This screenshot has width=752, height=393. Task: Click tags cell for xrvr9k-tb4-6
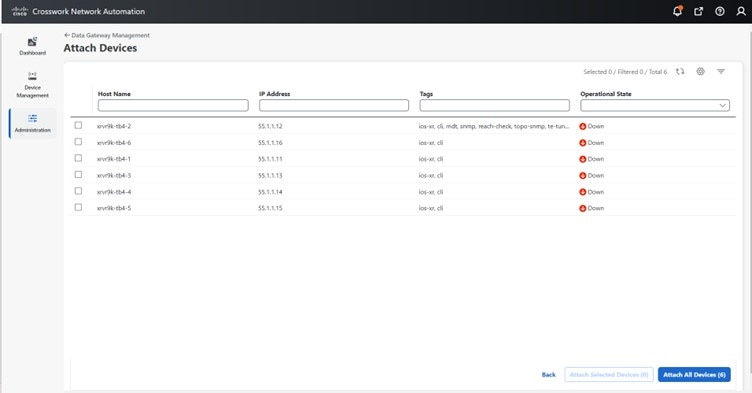pyautogui.click(x=431, y=143)
